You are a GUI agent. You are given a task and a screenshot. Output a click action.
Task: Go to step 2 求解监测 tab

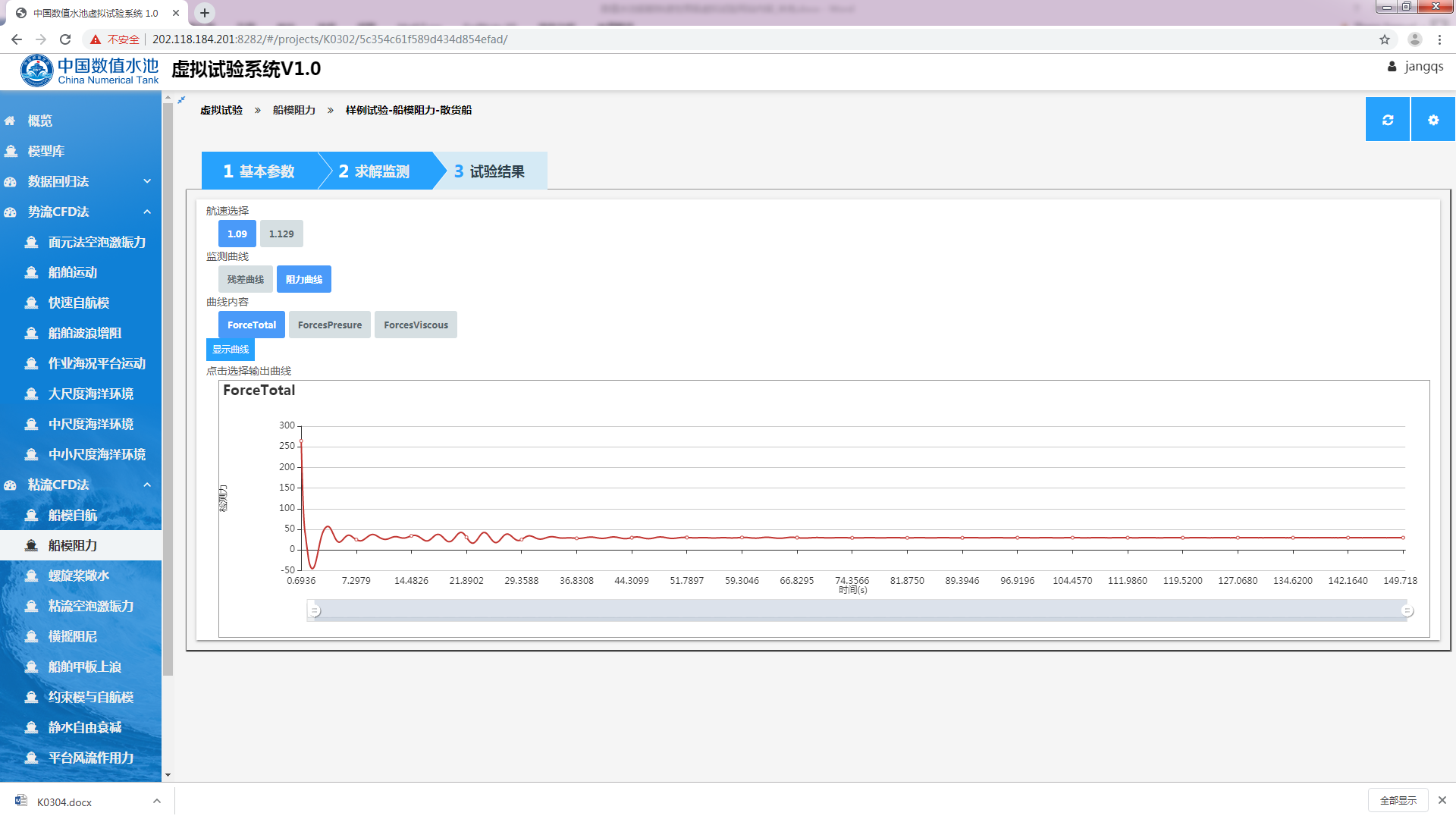[374, 171]
